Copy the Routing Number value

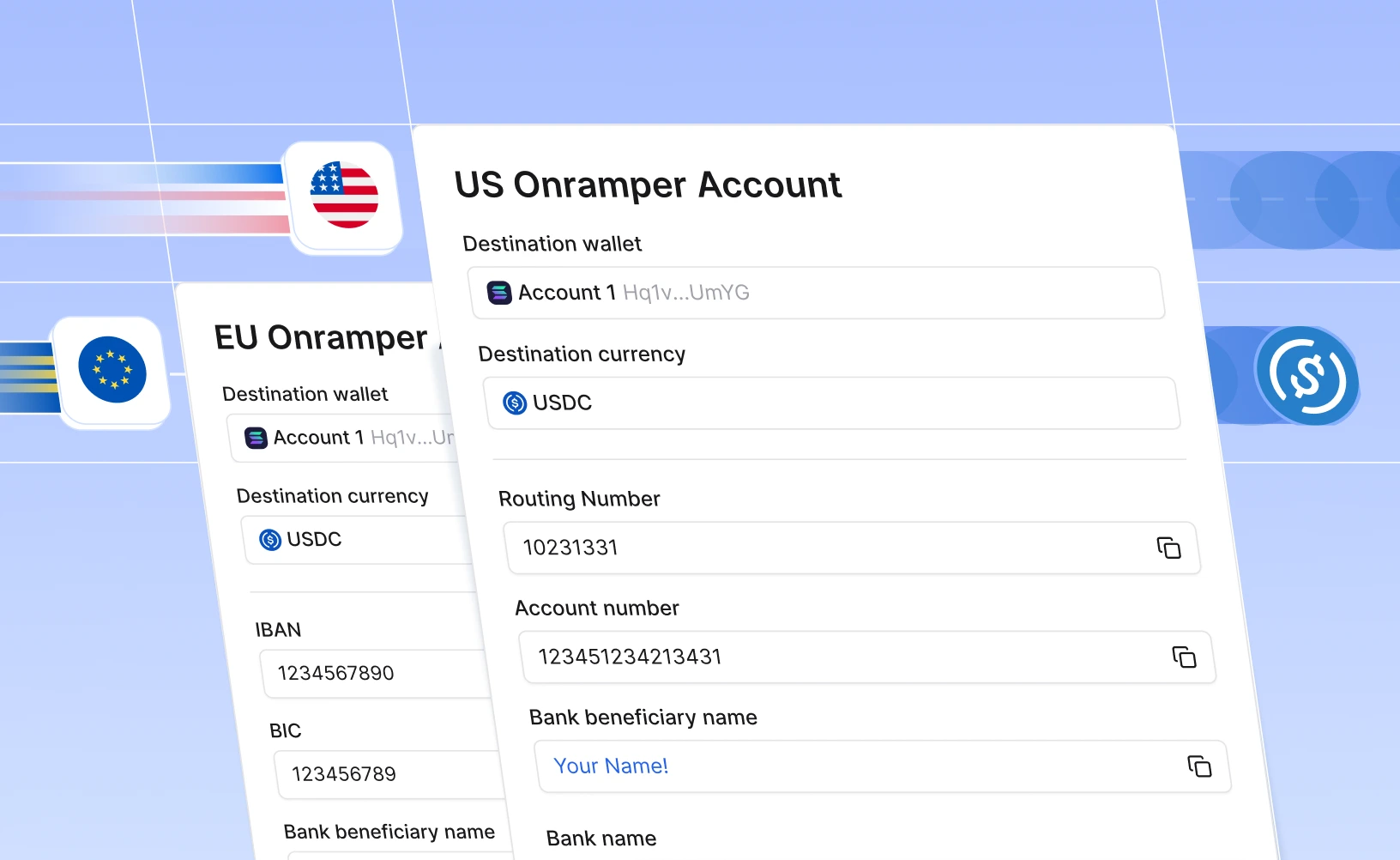(x=1168, y=548)
